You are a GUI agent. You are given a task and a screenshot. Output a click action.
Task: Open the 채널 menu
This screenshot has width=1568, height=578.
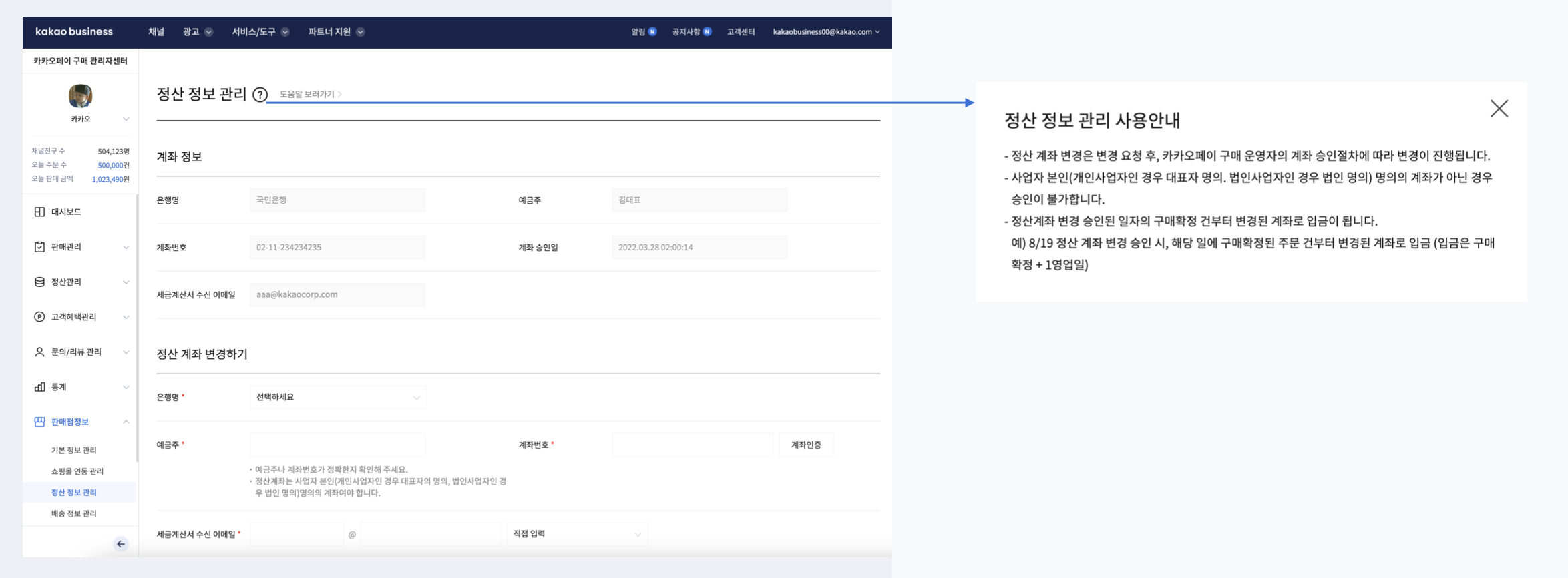click(x=156, y=32)
